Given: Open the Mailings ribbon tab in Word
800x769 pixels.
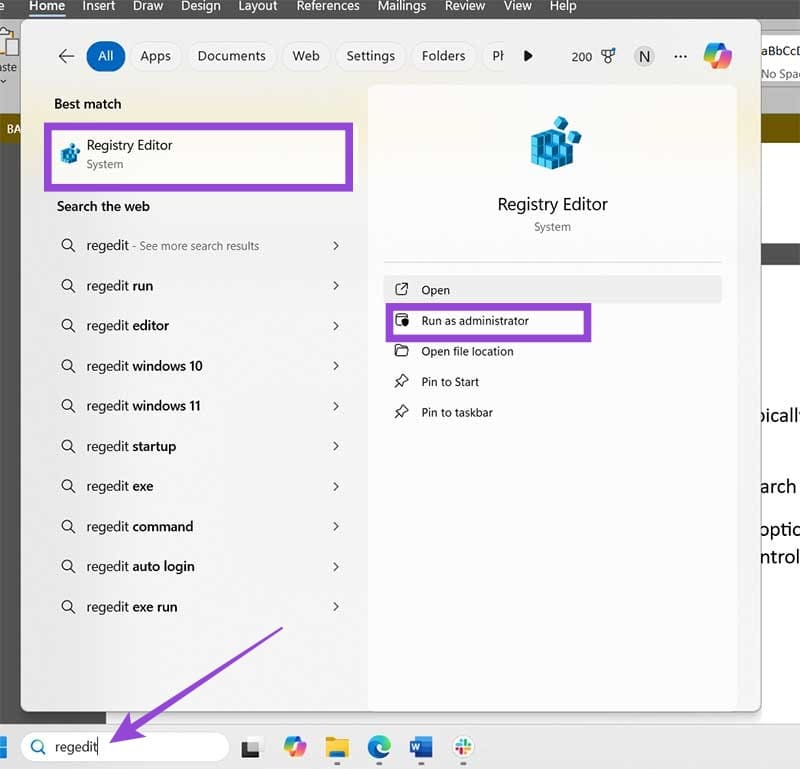Looking at the screenshot, I should [401, 6].
